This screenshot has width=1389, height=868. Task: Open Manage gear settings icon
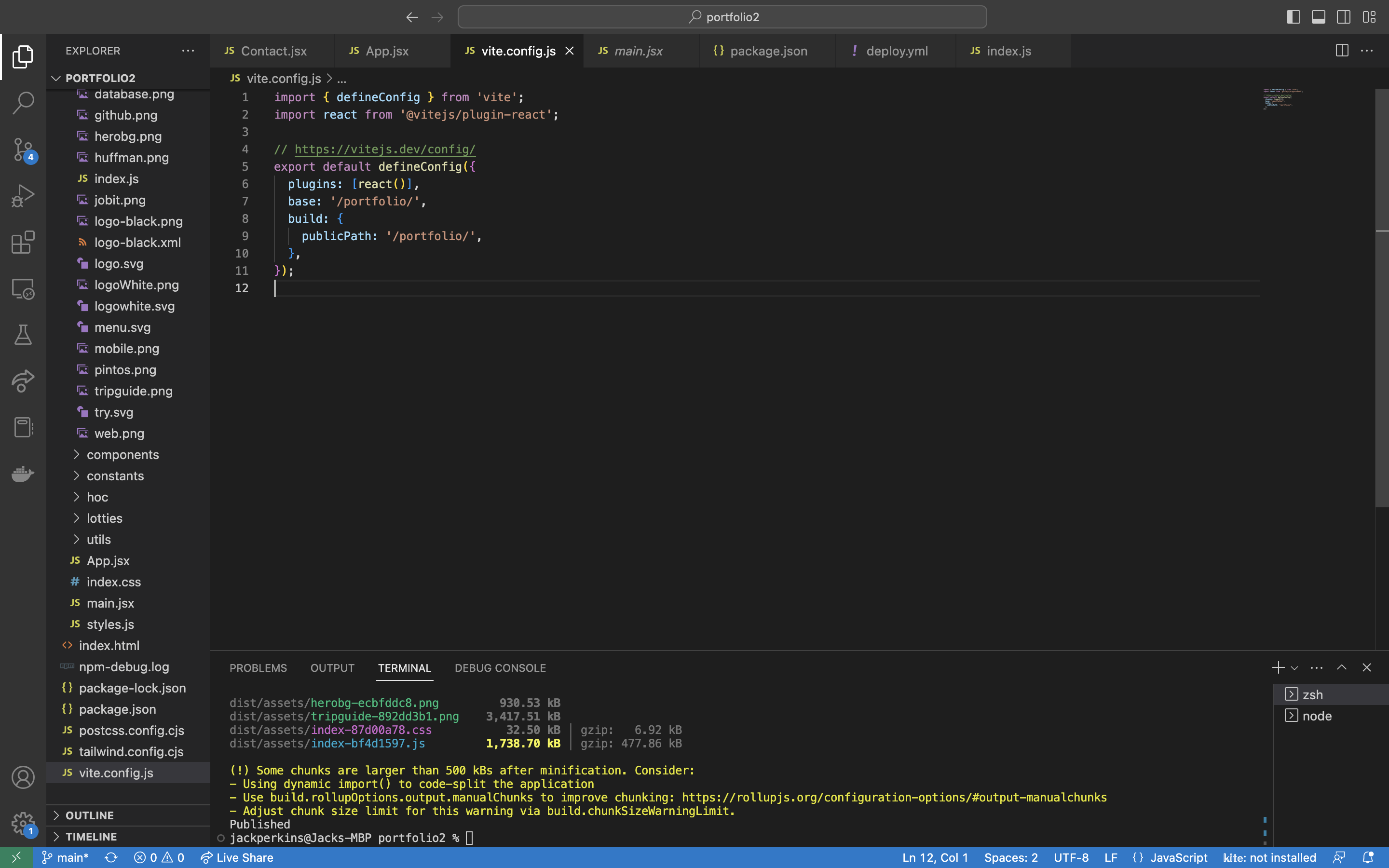click(x=23, y=824)
